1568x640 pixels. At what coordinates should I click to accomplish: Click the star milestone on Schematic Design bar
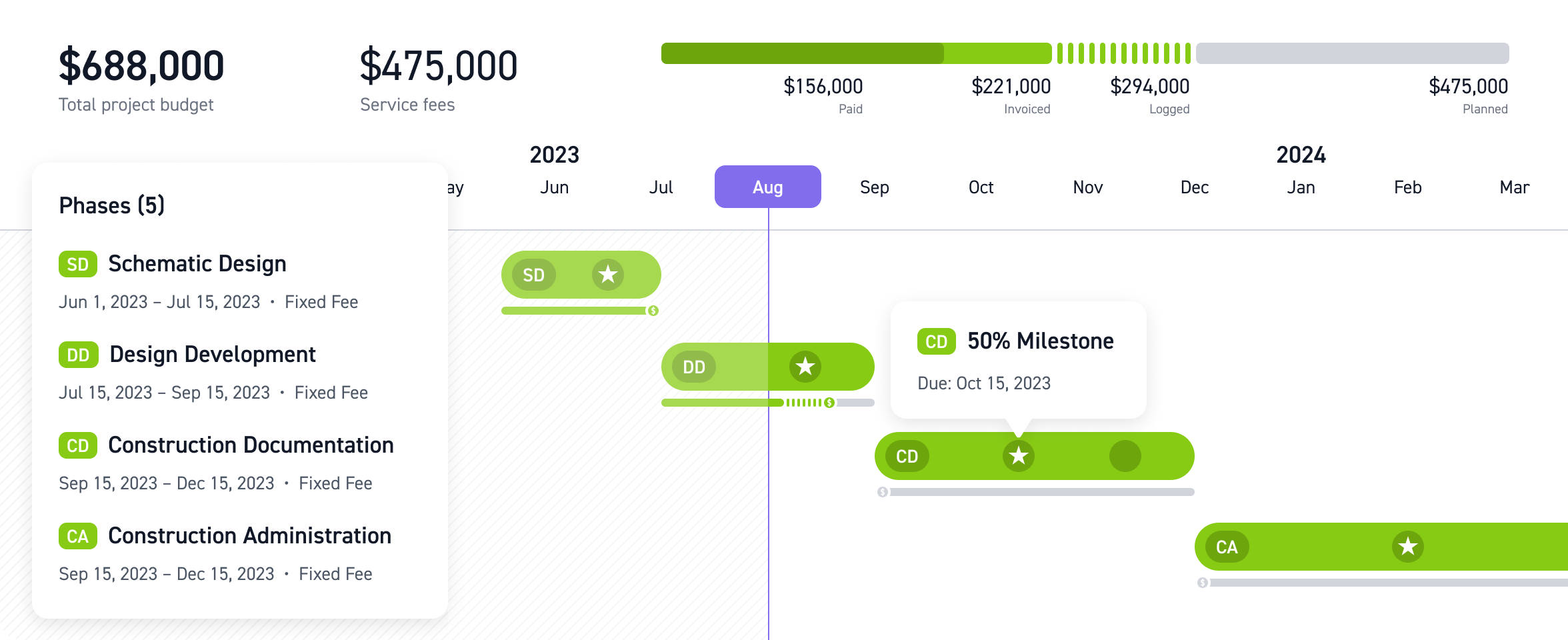tap(607, 275)
